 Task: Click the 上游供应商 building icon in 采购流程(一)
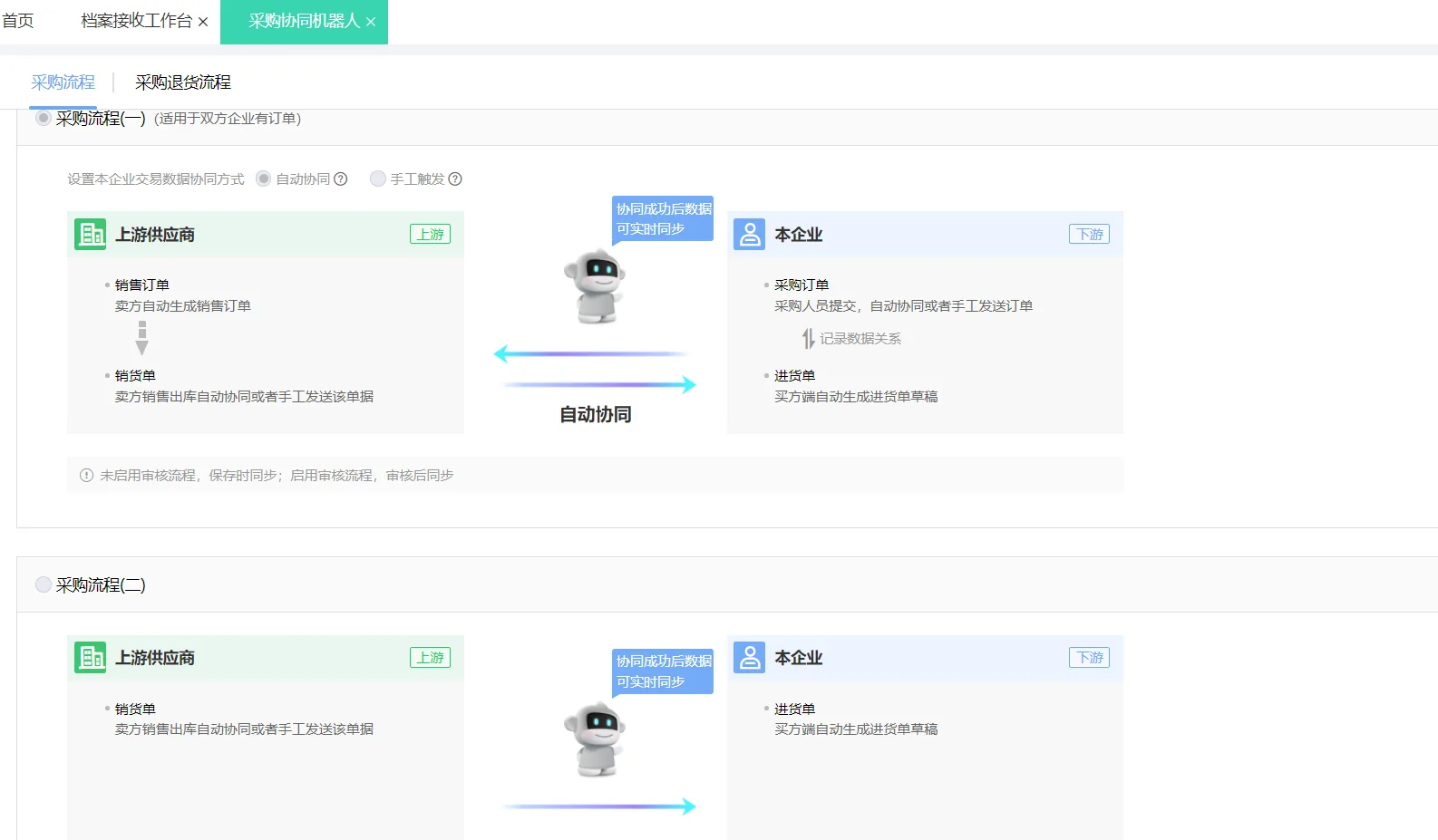[90, 235]
